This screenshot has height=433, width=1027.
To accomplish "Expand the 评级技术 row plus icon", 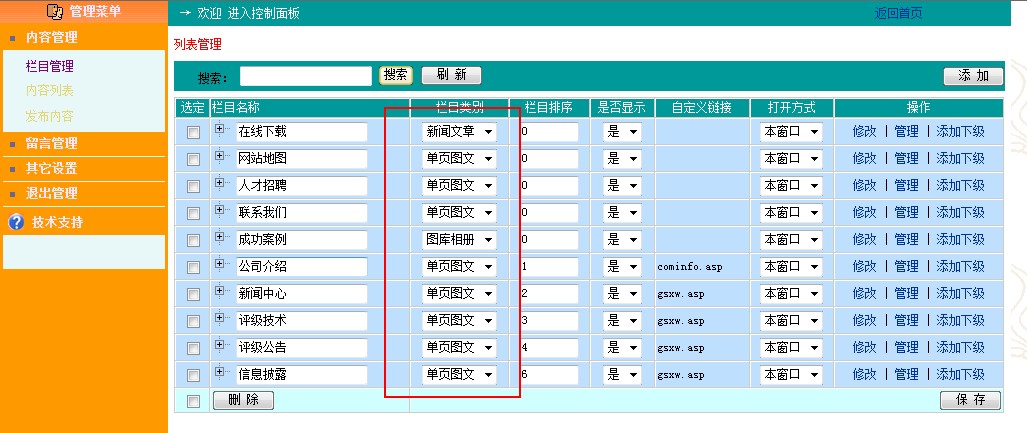I will [219, 318].
